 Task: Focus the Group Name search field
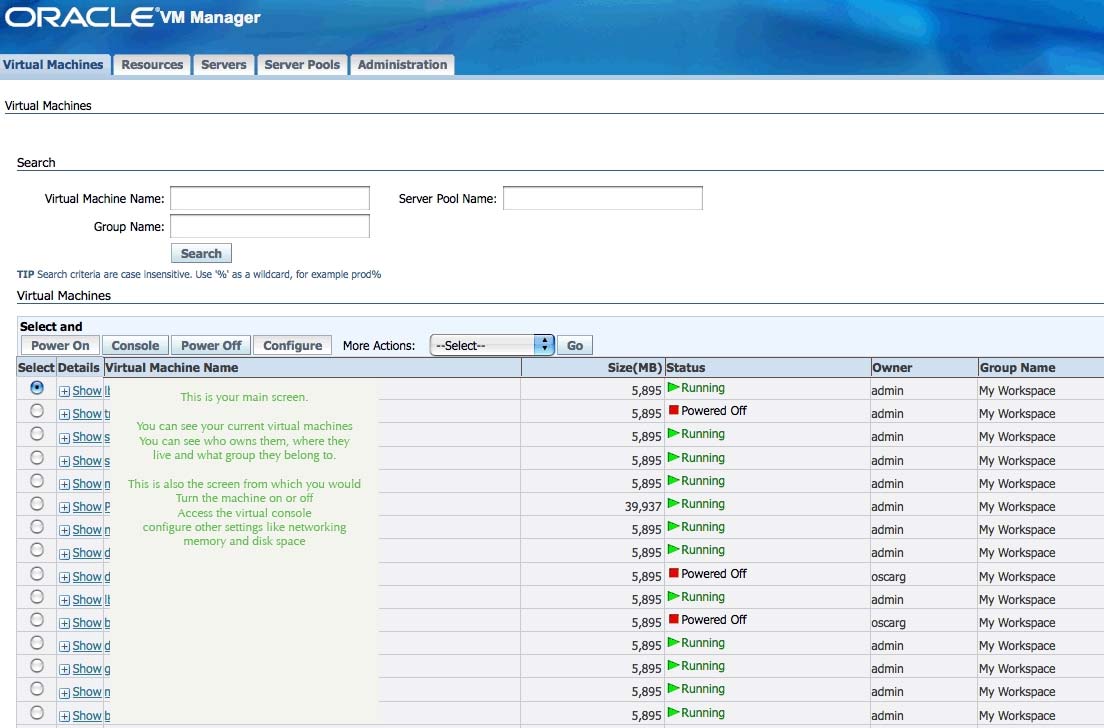coord(270,226)
